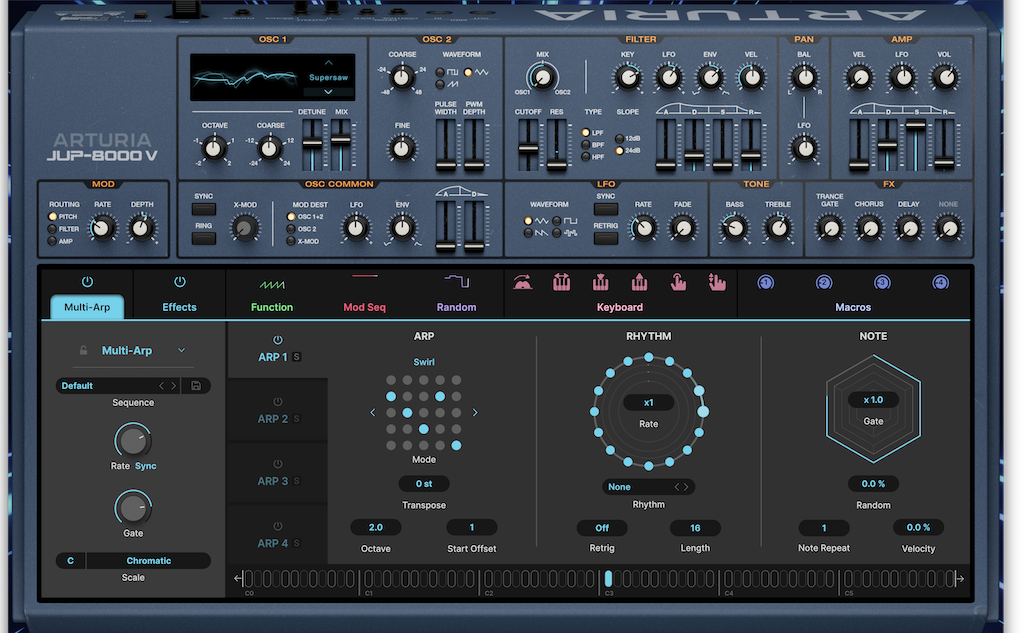Viewport: 1024px width, 633px height.
Task: Click the Default sequence name field
Action: pos(108,385)
